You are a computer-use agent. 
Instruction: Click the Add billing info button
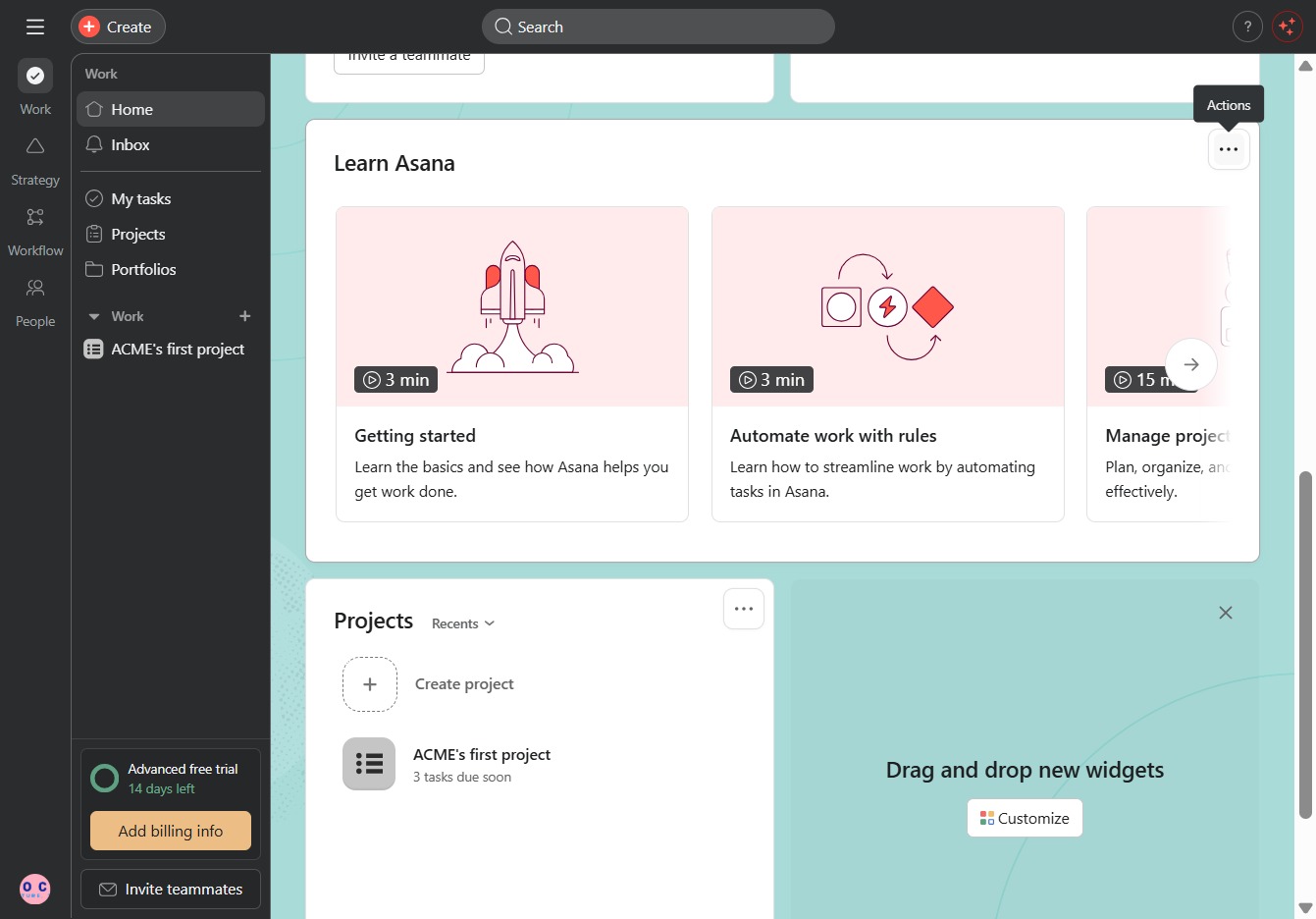coord(171,831)
